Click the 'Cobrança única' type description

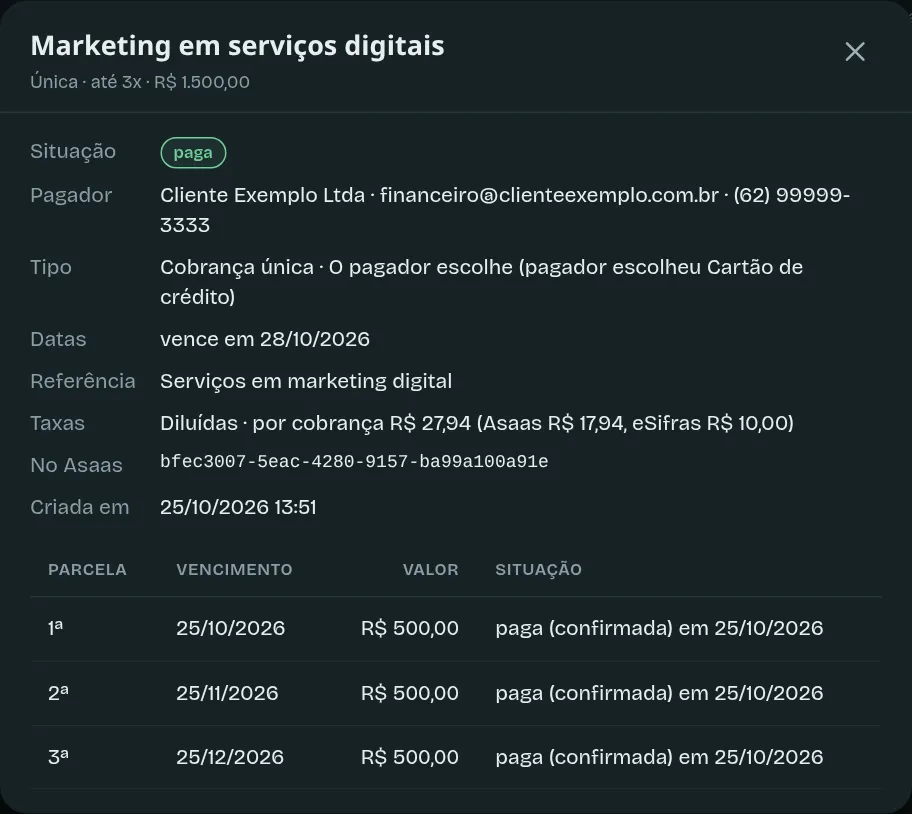(x=237, y=267)
